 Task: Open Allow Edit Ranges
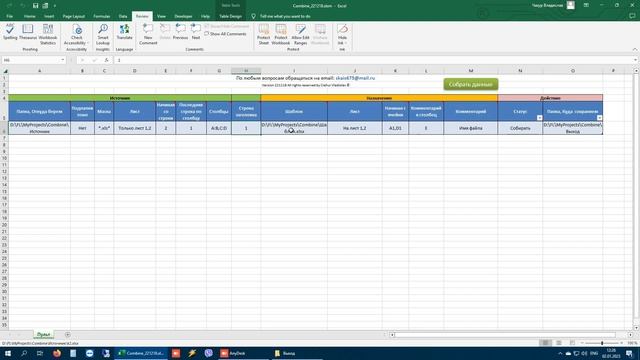click(x=300, y=34)
